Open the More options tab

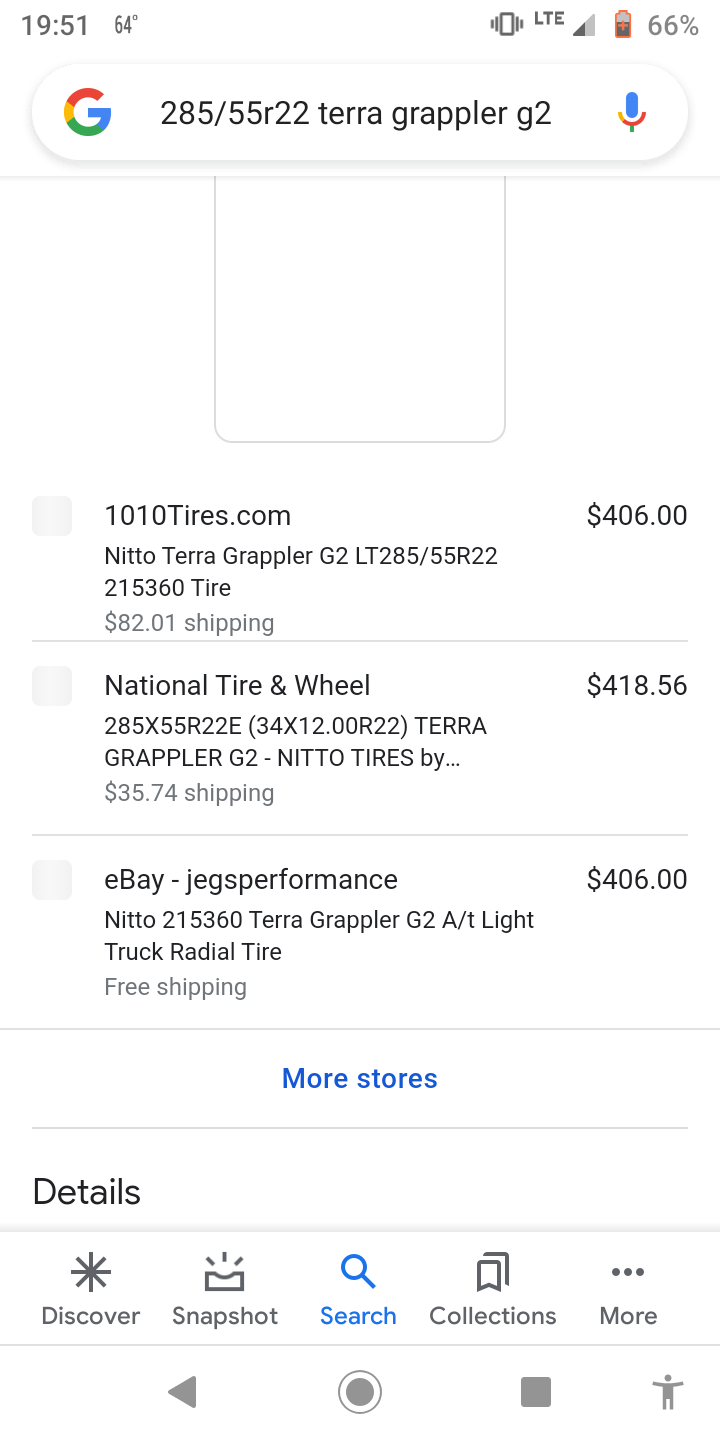(x=628, y=1290)
